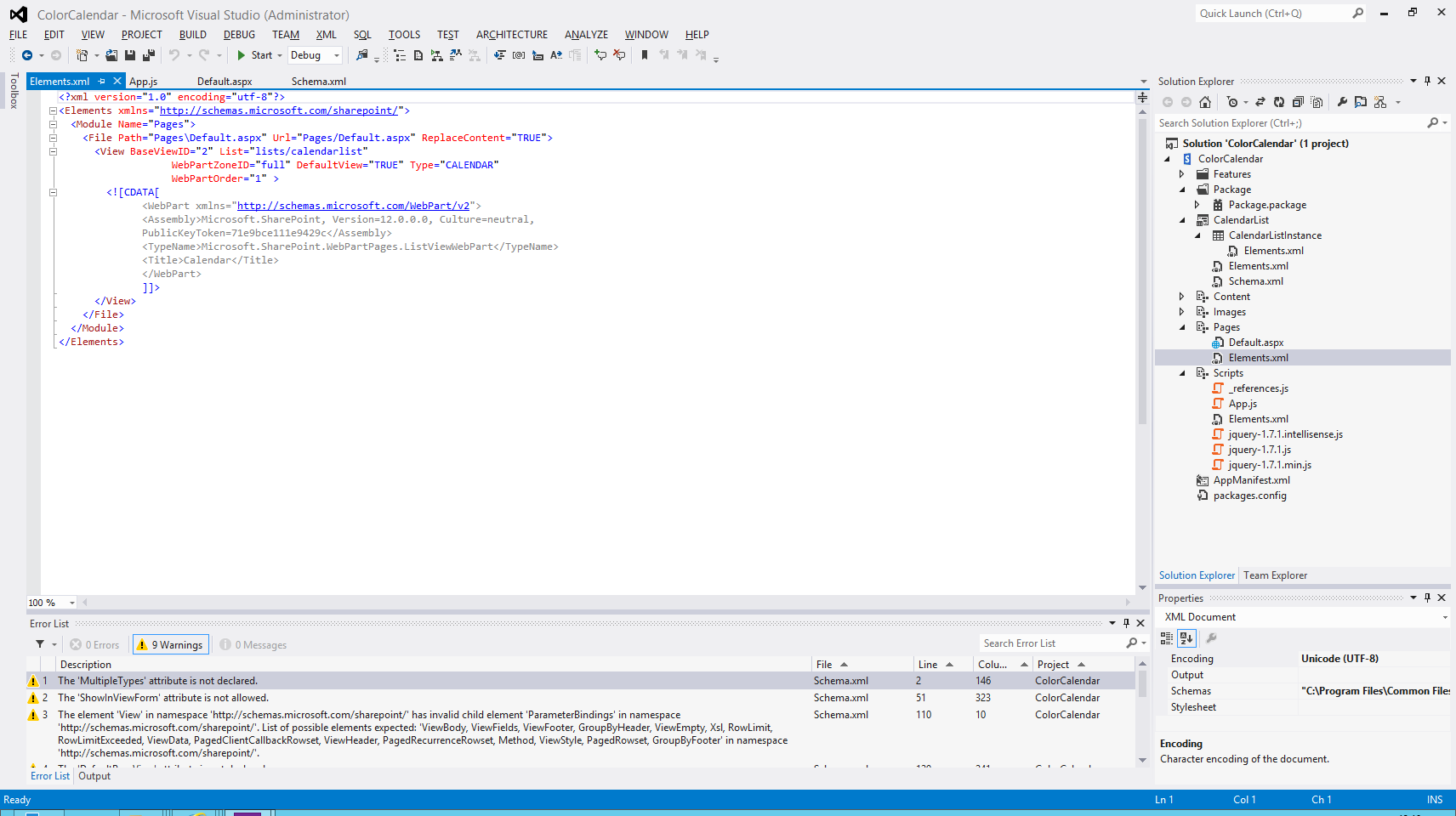The height and width of the screenshot is (816, 1456).
Task: Expand the Images folder node
Action: 1181,312
